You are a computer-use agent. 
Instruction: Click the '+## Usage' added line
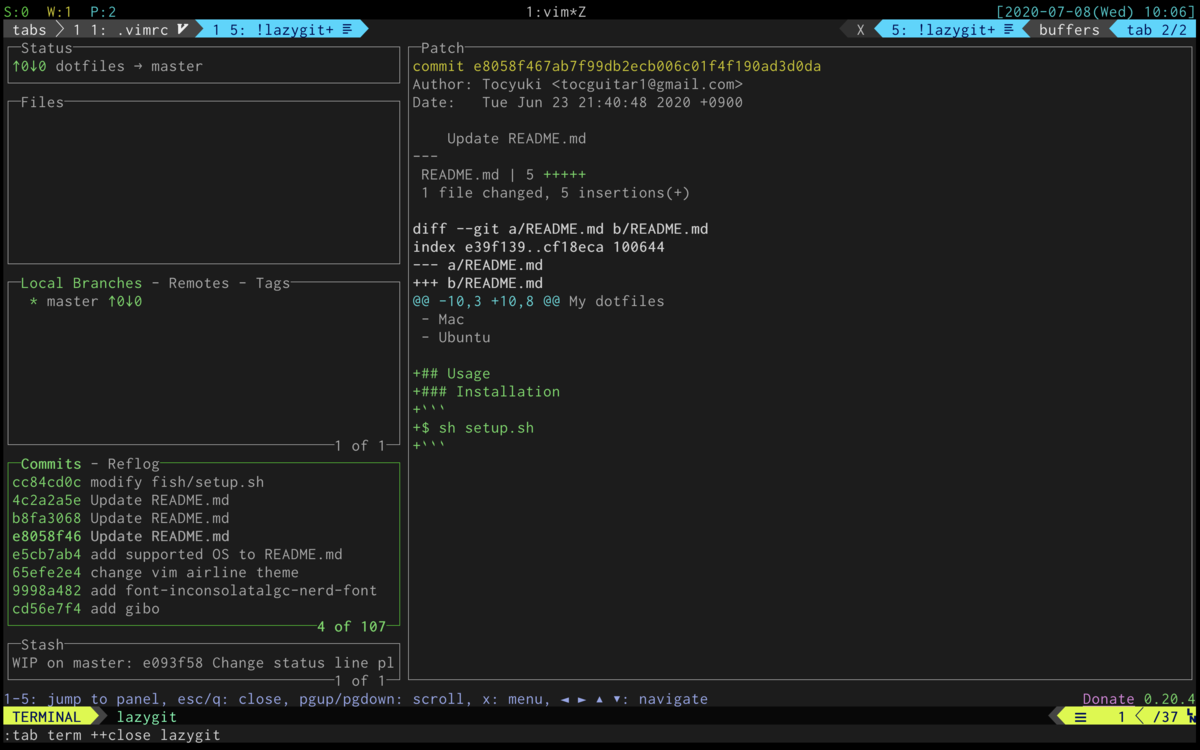click(452, 373)
